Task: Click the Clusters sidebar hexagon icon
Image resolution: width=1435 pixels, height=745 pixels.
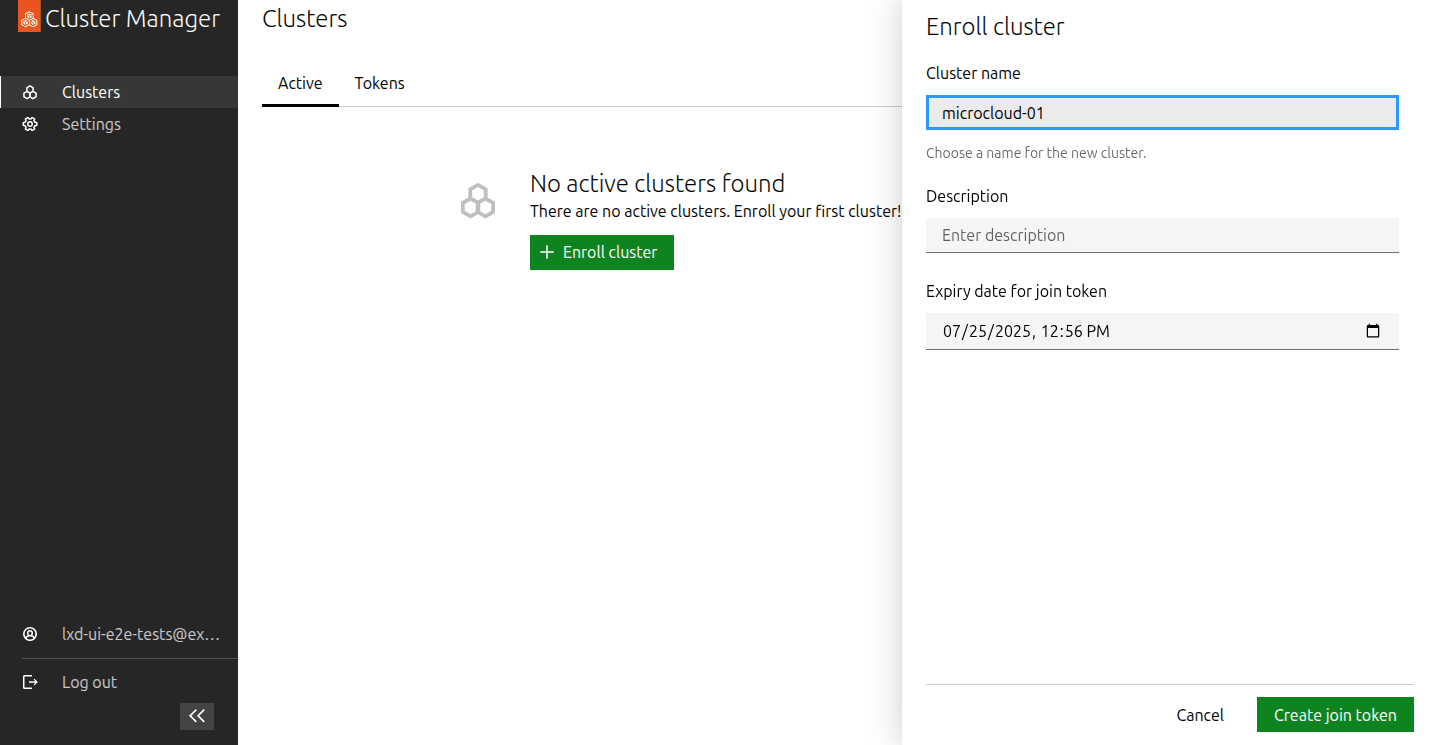Action: (x=30, y=92)
